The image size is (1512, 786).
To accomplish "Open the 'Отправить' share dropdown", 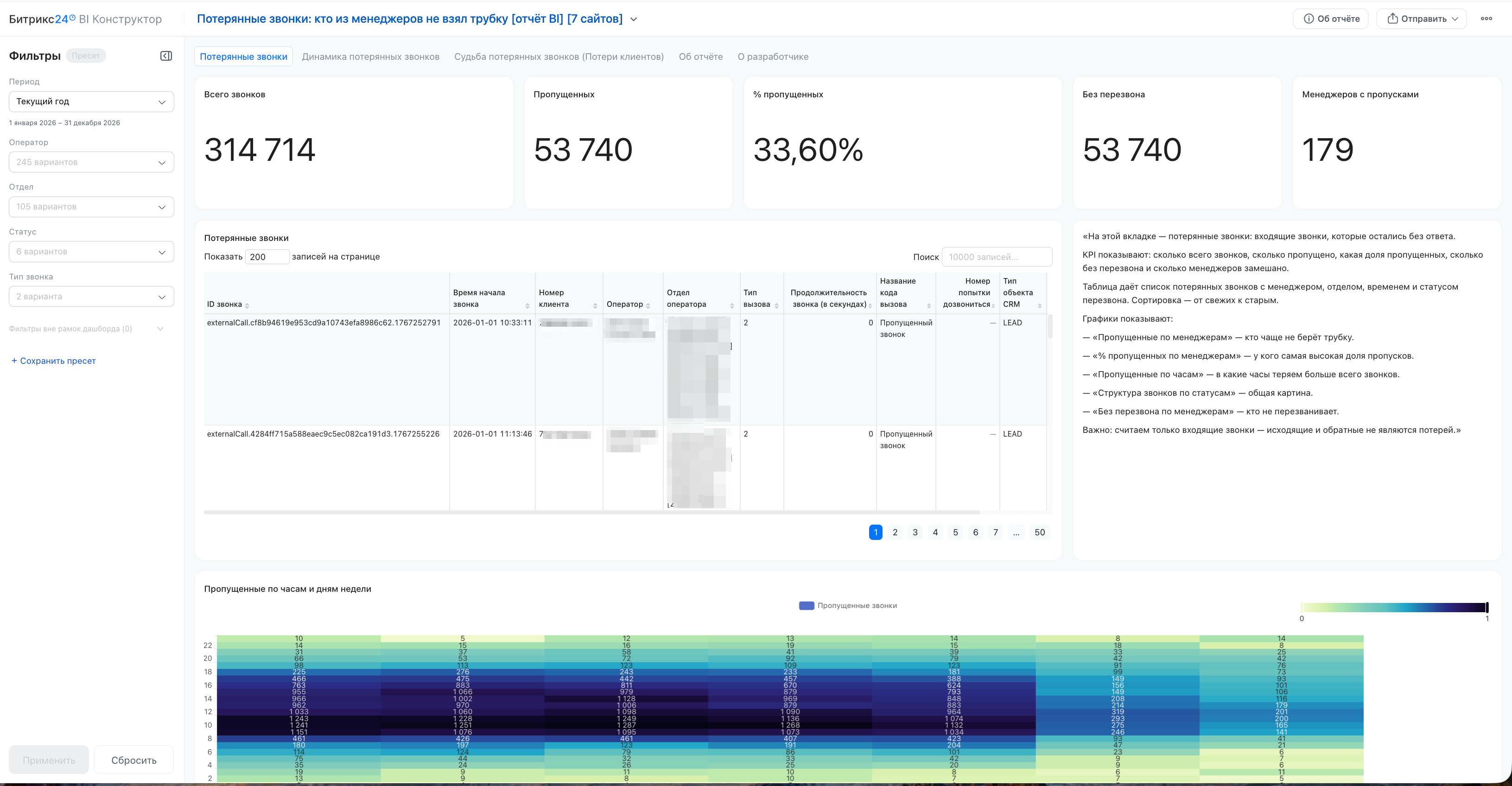I will (x=1422, y=19).
